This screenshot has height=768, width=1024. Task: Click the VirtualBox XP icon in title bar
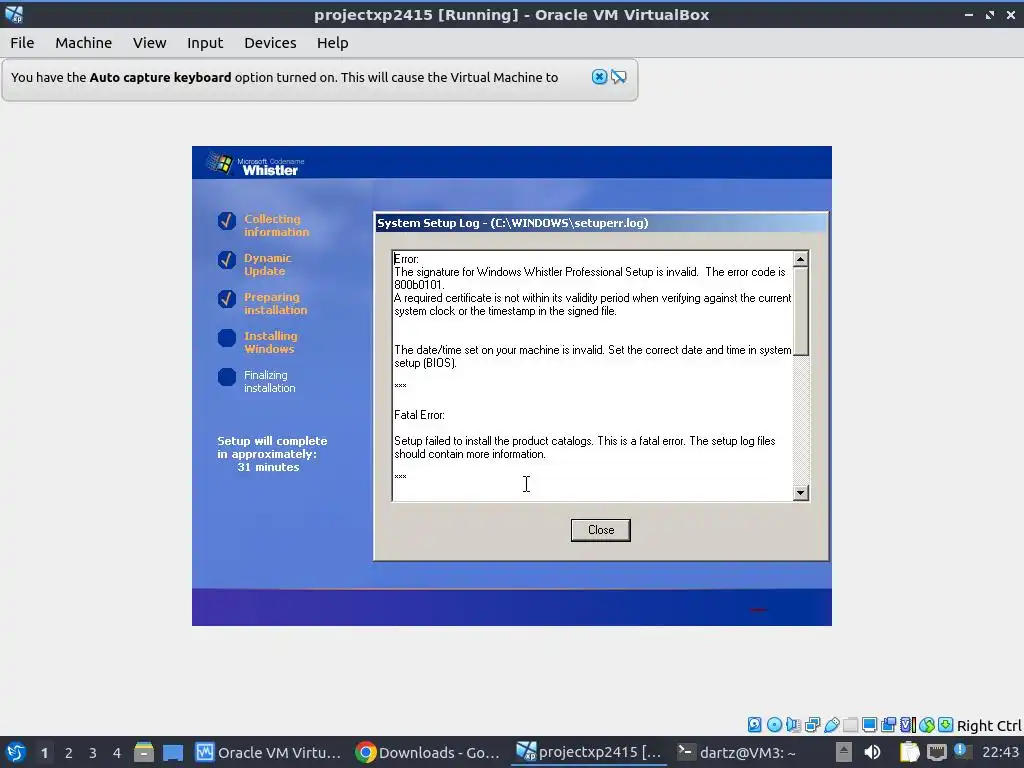pos(14,14)
